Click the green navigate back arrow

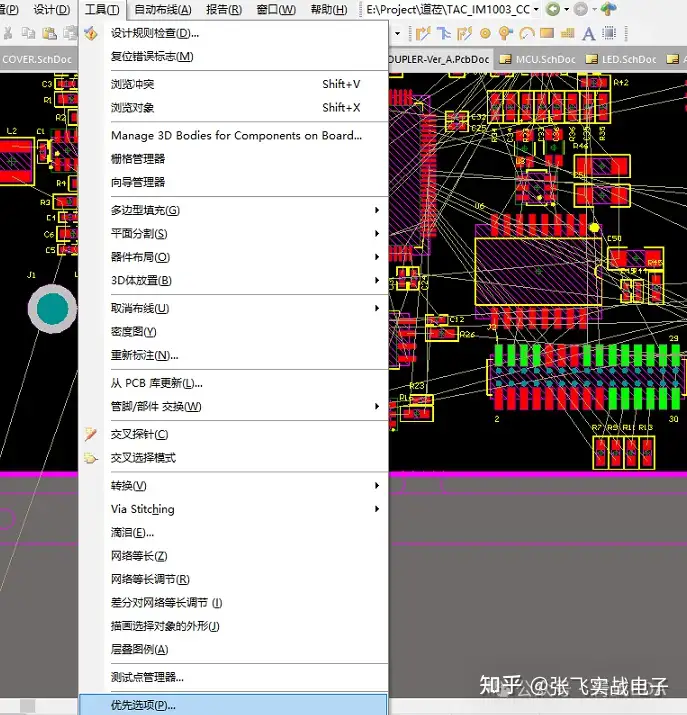coord(552,10)
